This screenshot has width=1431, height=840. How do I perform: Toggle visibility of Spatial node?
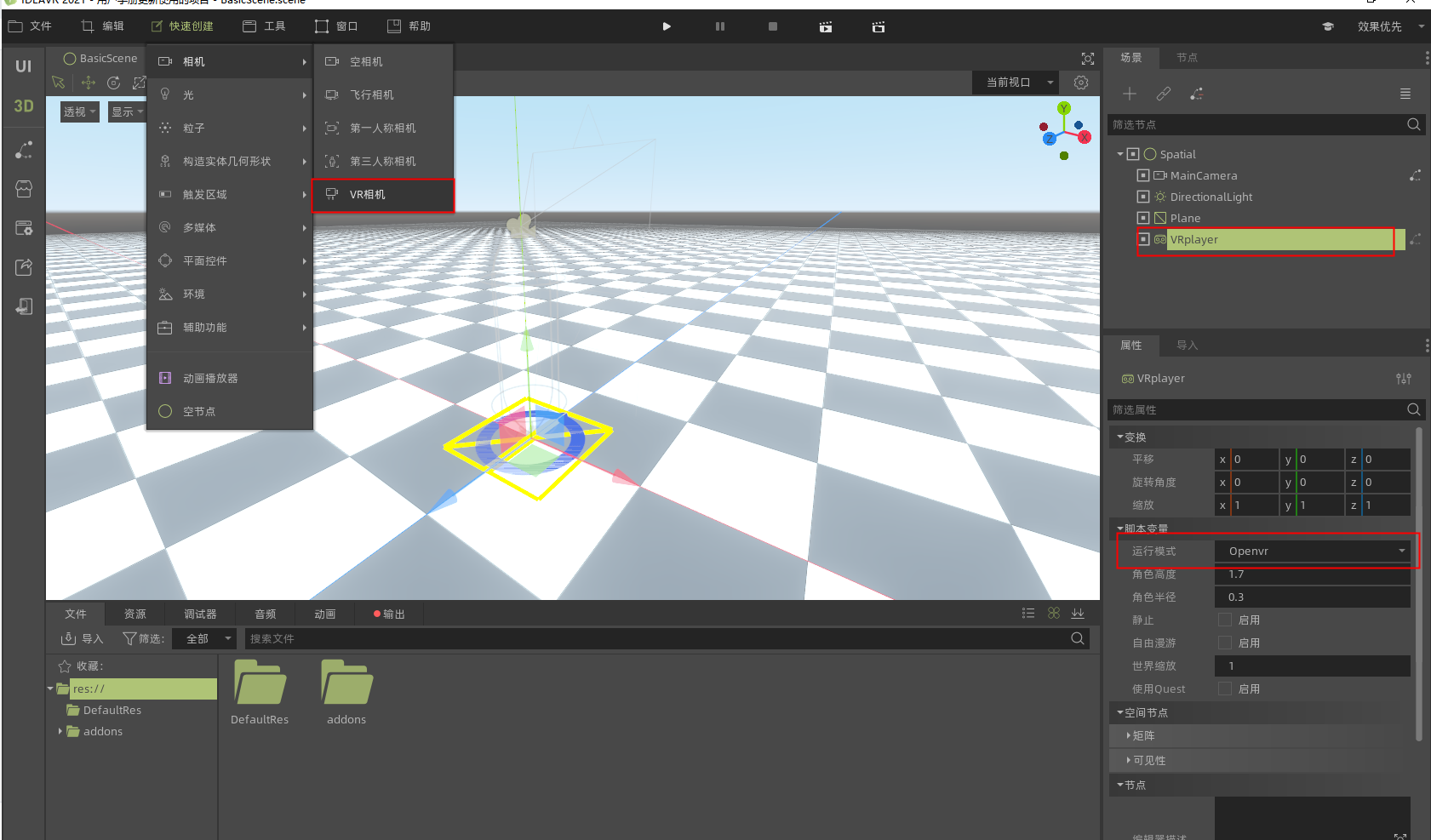tap(1133, 154)
